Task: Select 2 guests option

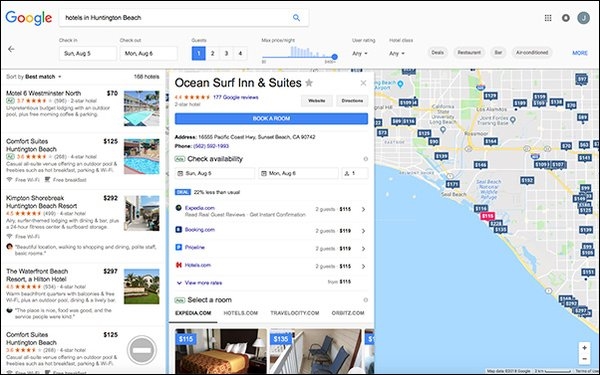Action: click(x=212, y=54)
